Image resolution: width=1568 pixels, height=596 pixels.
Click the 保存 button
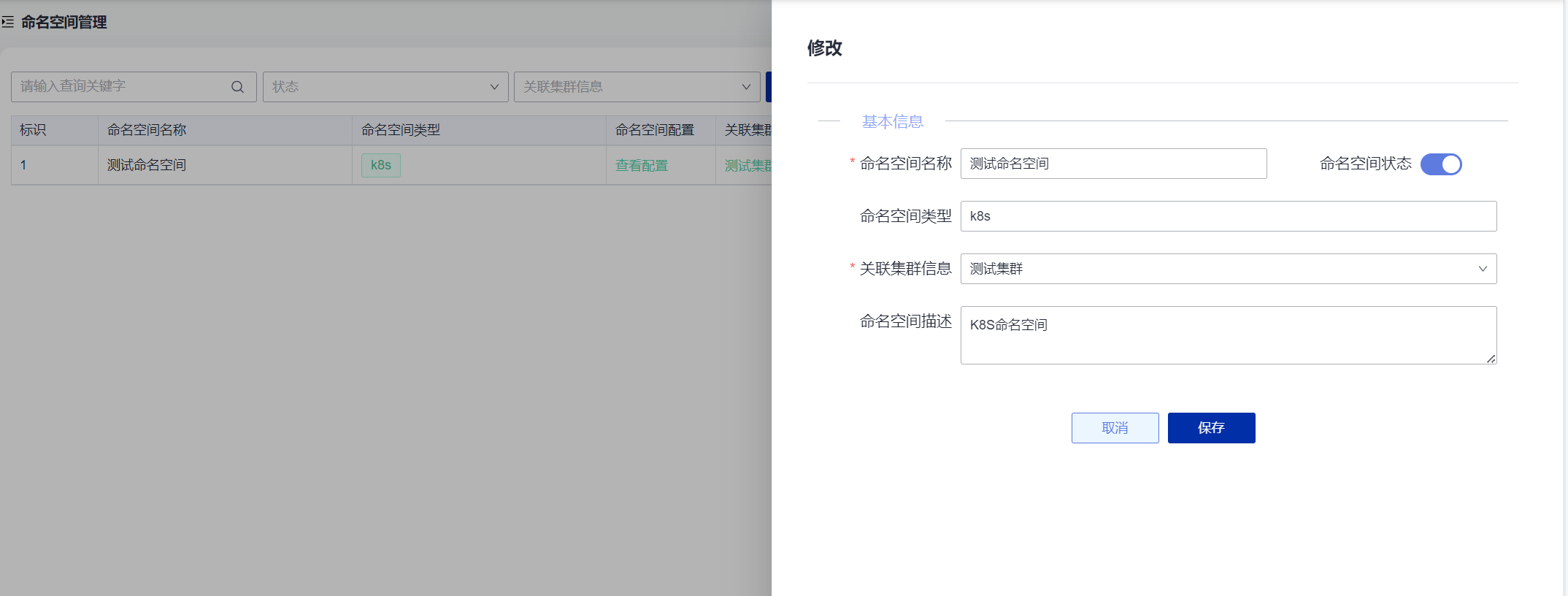coord(1211,428)
